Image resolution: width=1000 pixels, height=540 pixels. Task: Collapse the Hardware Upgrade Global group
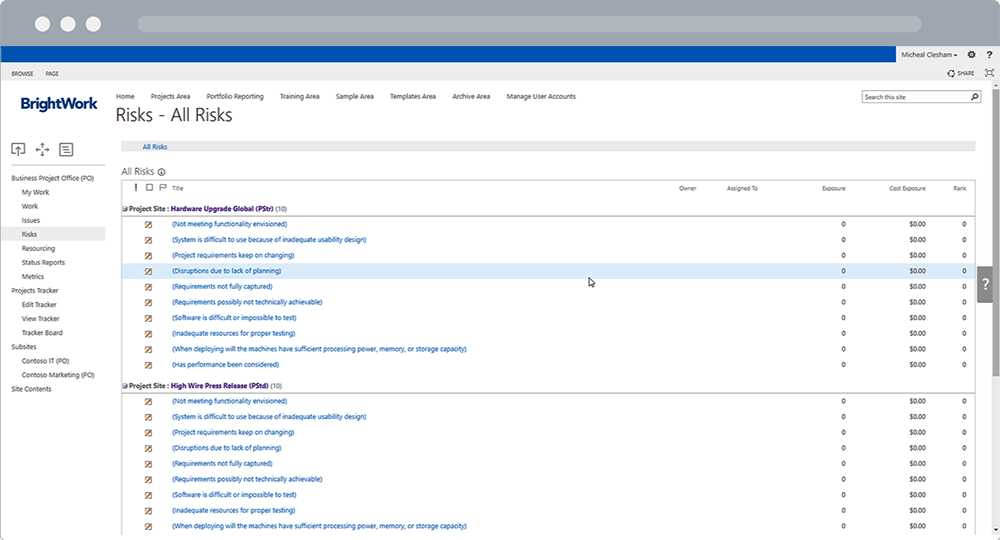pos(124,209)
